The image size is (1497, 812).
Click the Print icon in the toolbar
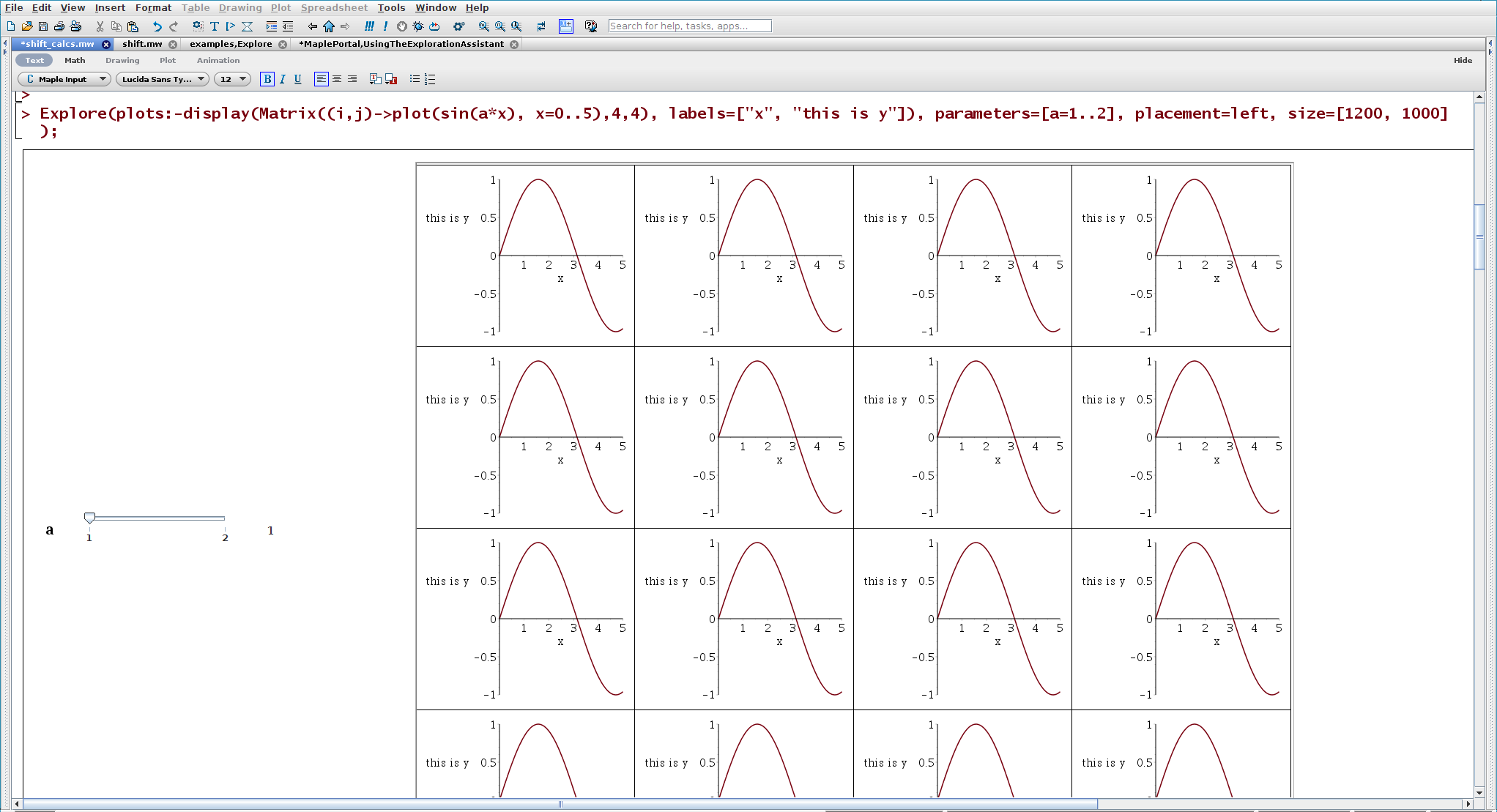59,26
